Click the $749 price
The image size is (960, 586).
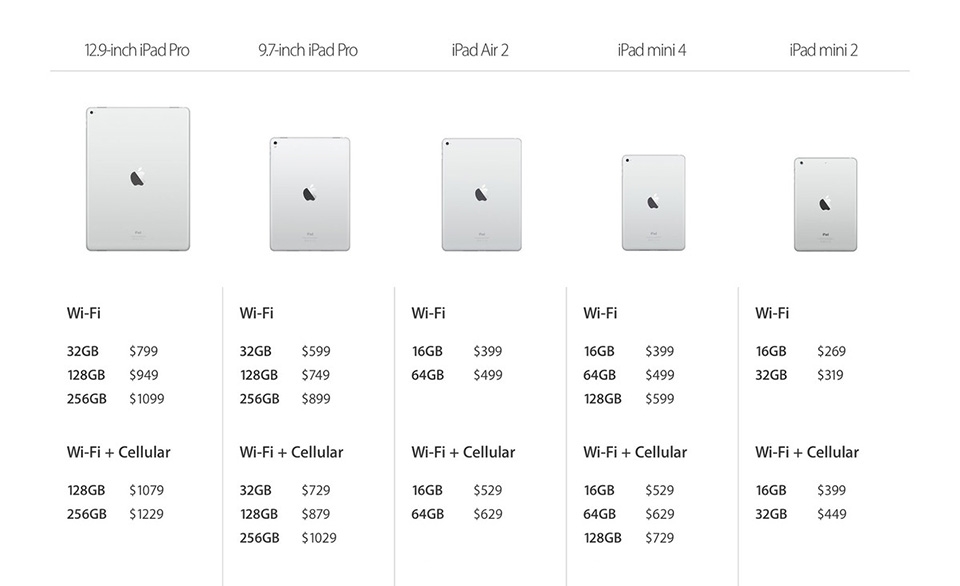pyautogui.click(x=315, y=375)
